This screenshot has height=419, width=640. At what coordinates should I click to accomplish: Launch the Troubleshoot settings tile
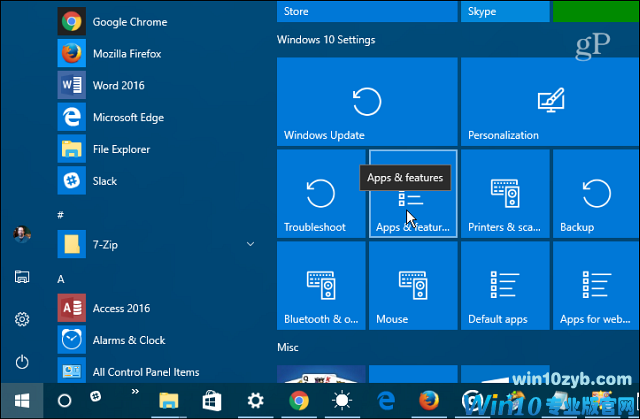point(320,194)
